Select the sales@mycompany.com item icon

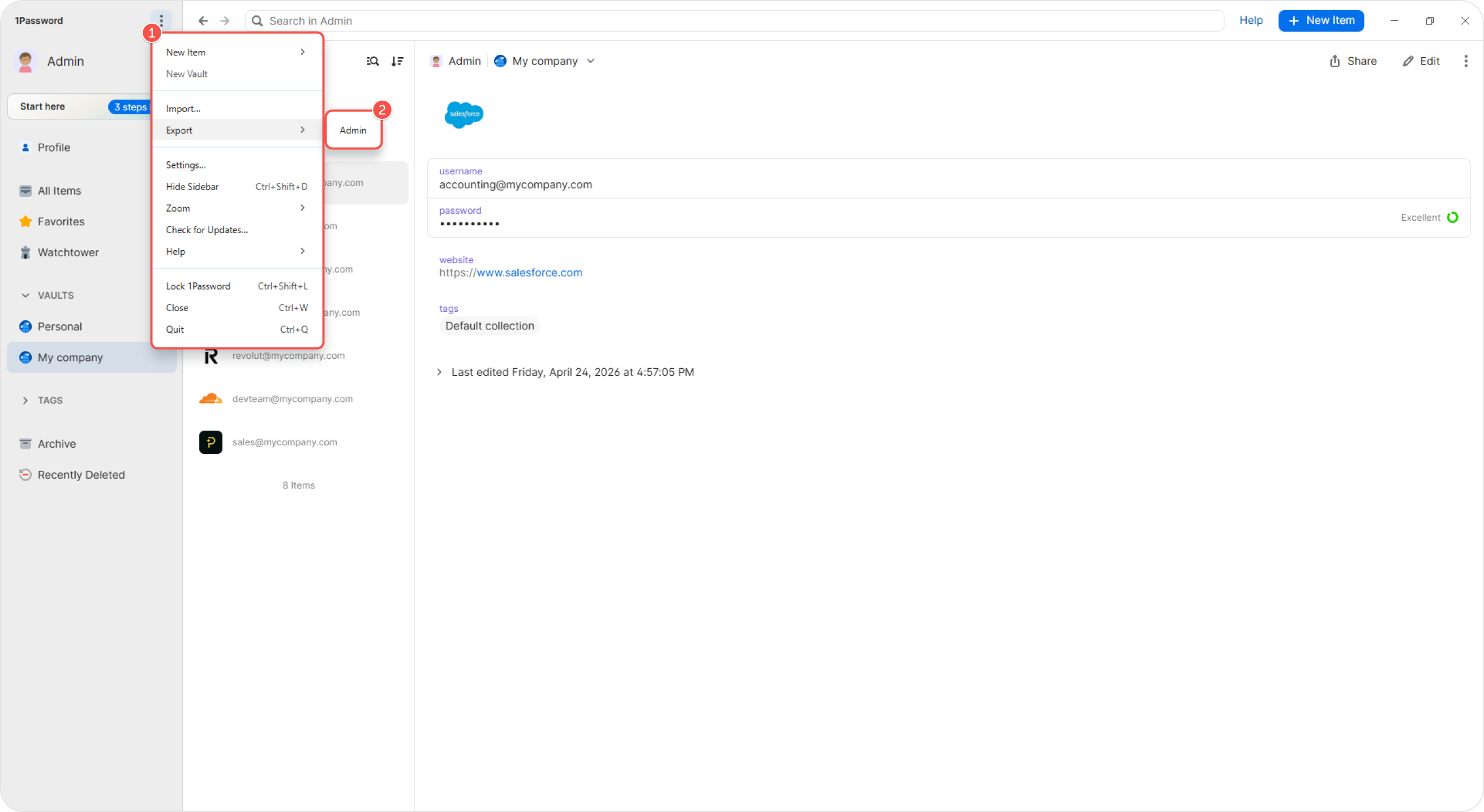(x=211, y=442)
